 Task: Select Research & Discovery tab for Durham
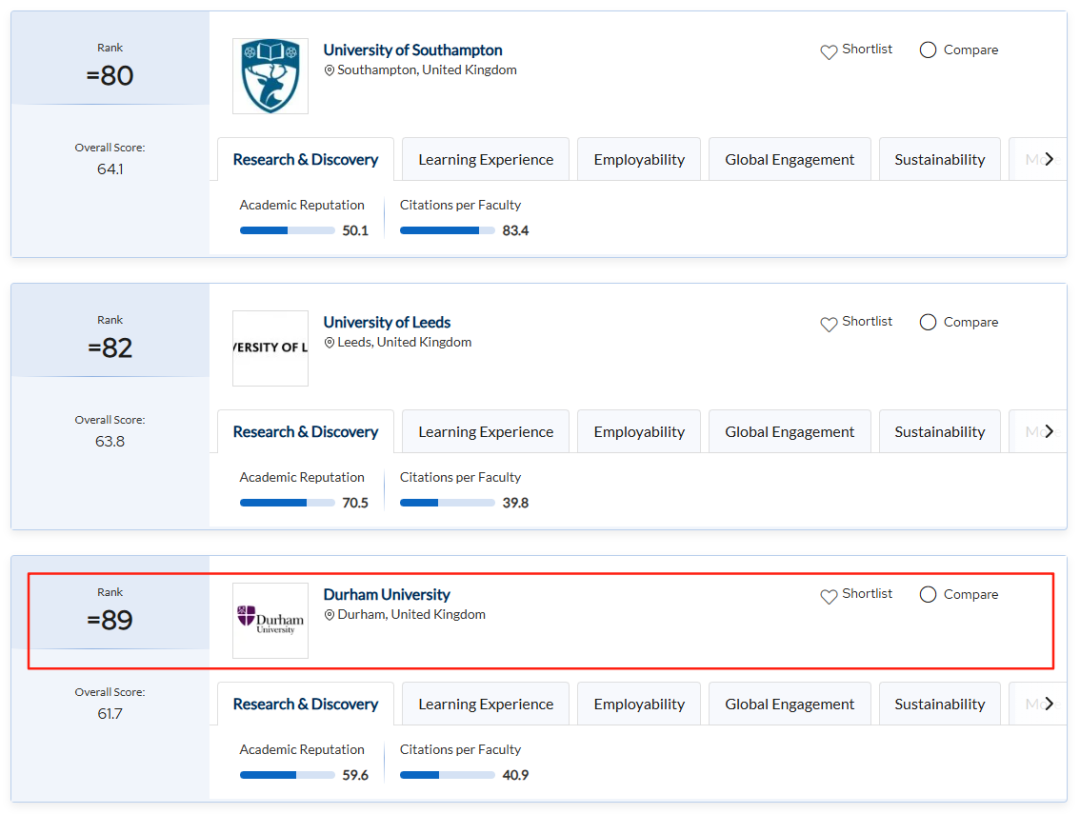click(305, 703)
